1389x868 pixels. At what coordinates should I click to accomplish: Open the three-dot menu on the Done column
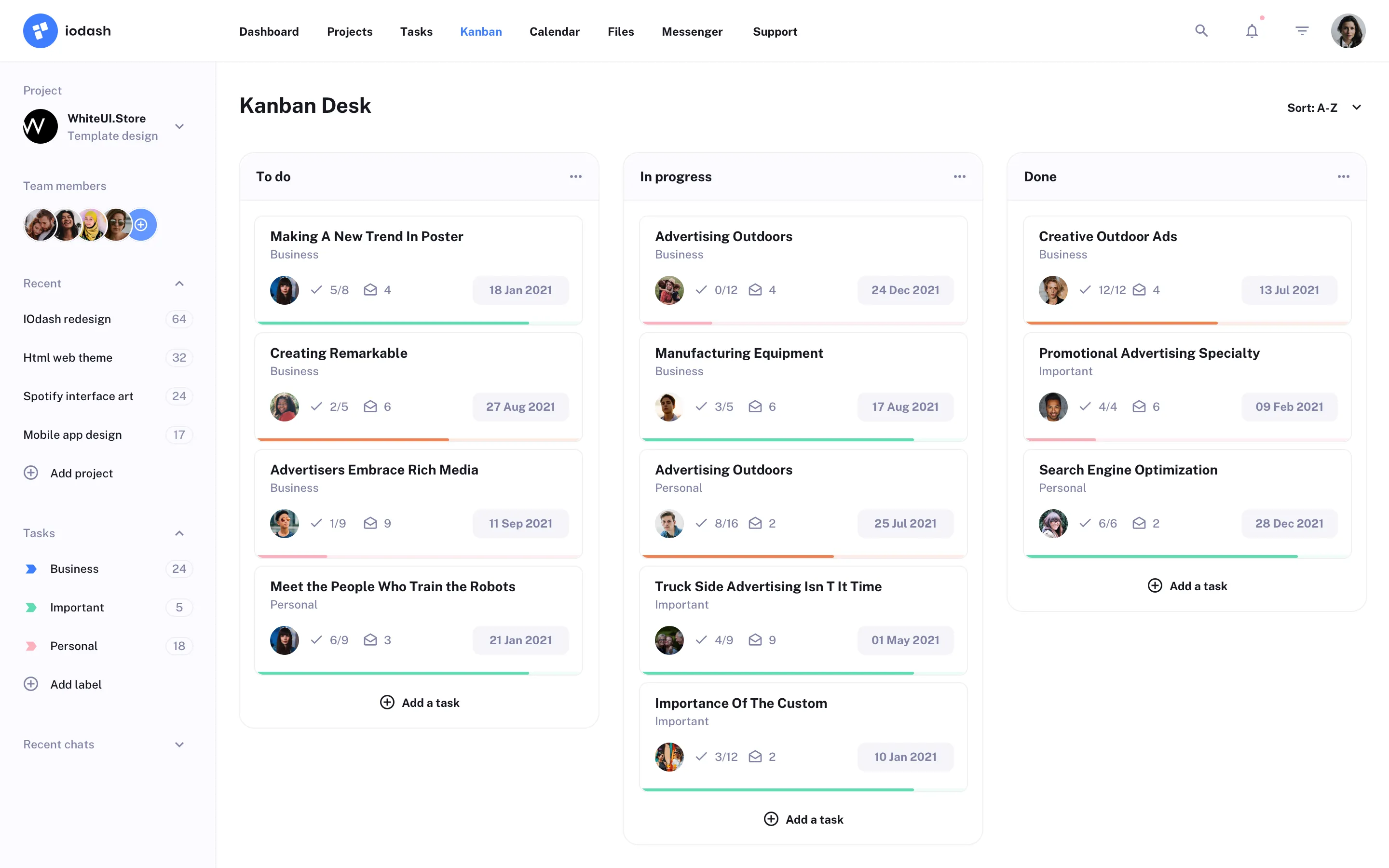pyautogui.click(x=1343, y=176)
